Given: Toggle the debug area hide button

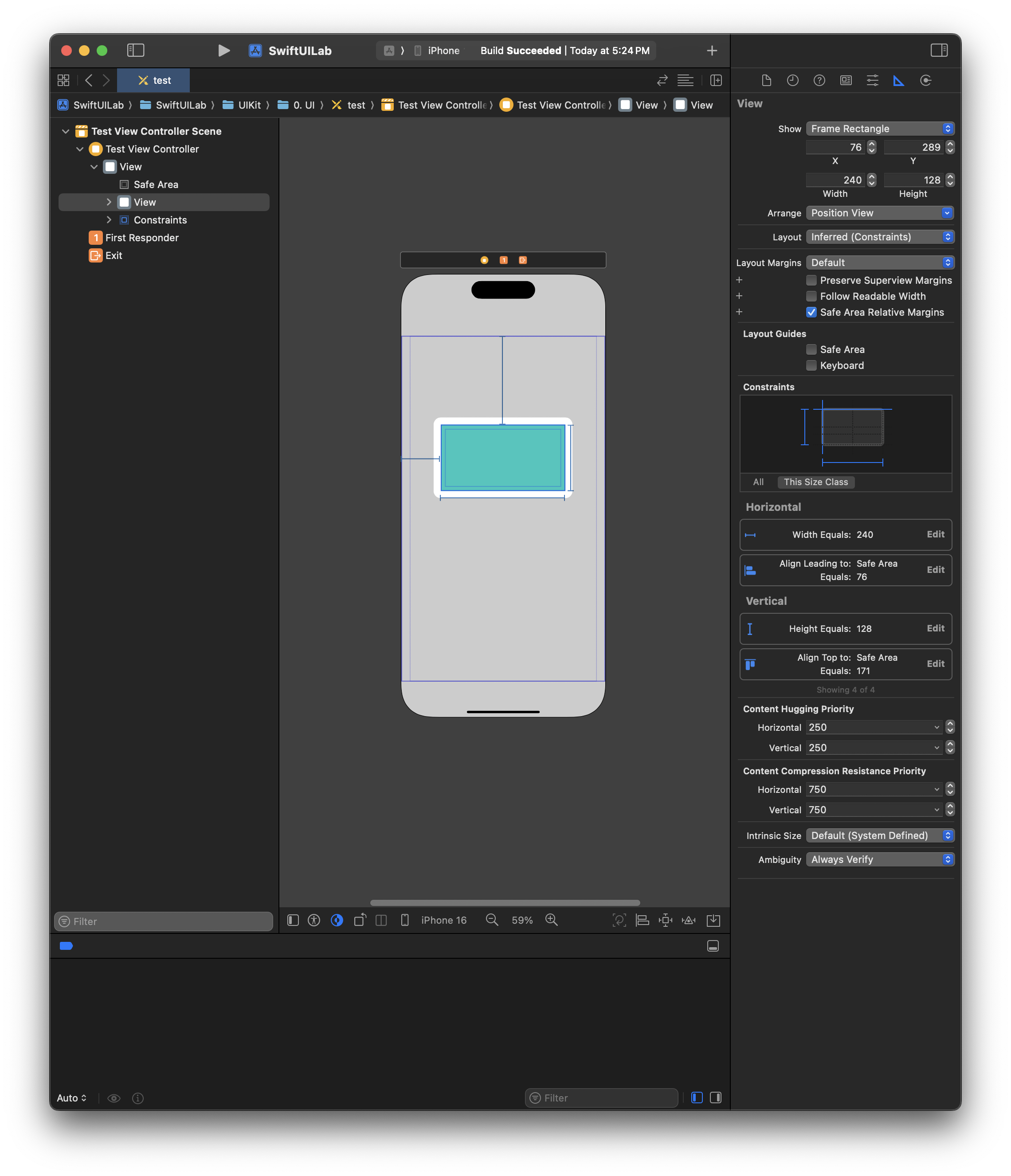Looking at the screenshot, I should pyautogui.click(x=713, y=945).
